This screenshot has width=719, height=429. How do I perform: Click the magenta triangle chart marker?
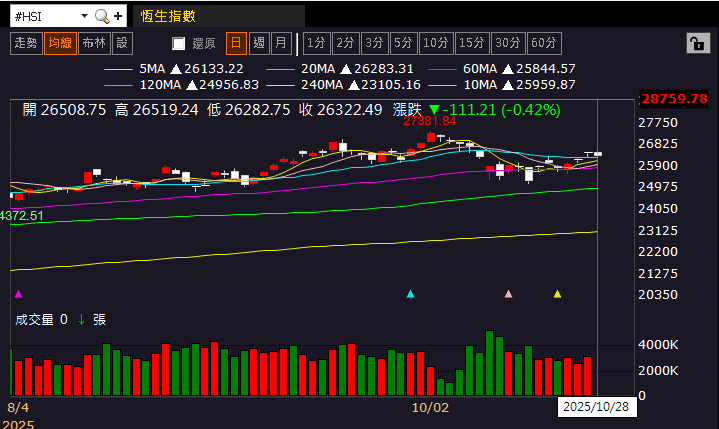[19, 294]
